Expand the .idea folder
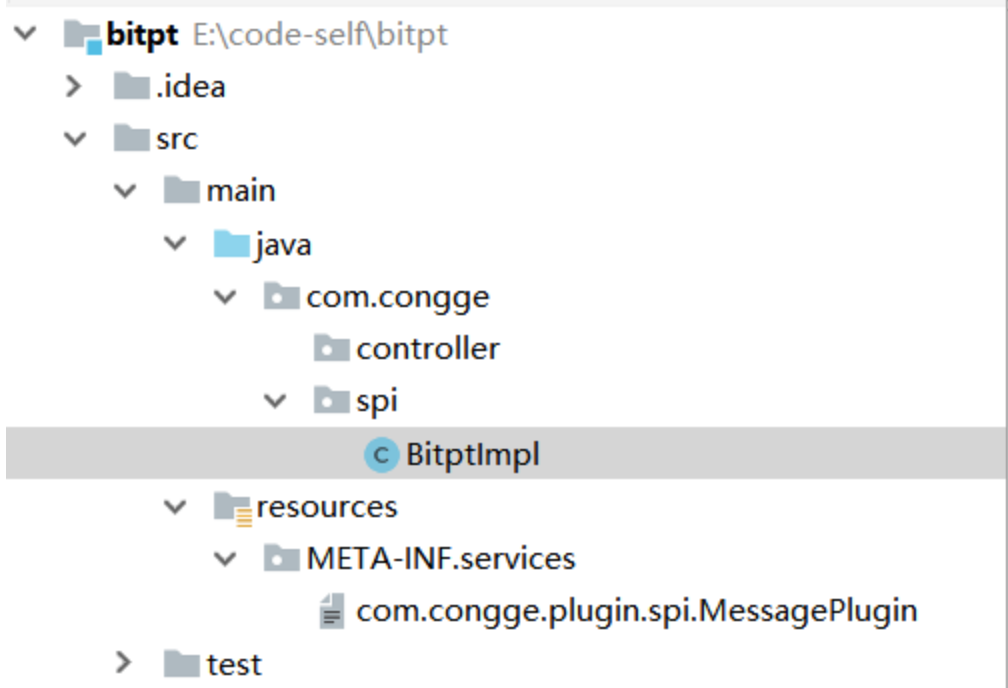Image resolution: width=1008 pixels, height=688 pixels. [74, 86]
